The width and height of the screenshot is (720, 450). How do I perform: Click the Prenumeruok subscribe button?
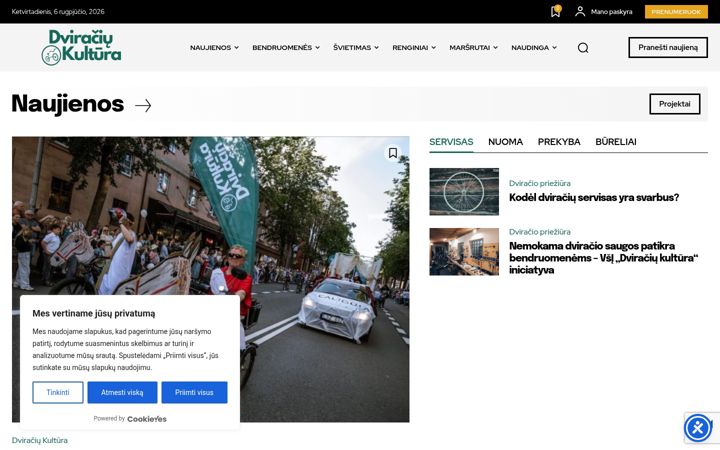coord(676,11)
